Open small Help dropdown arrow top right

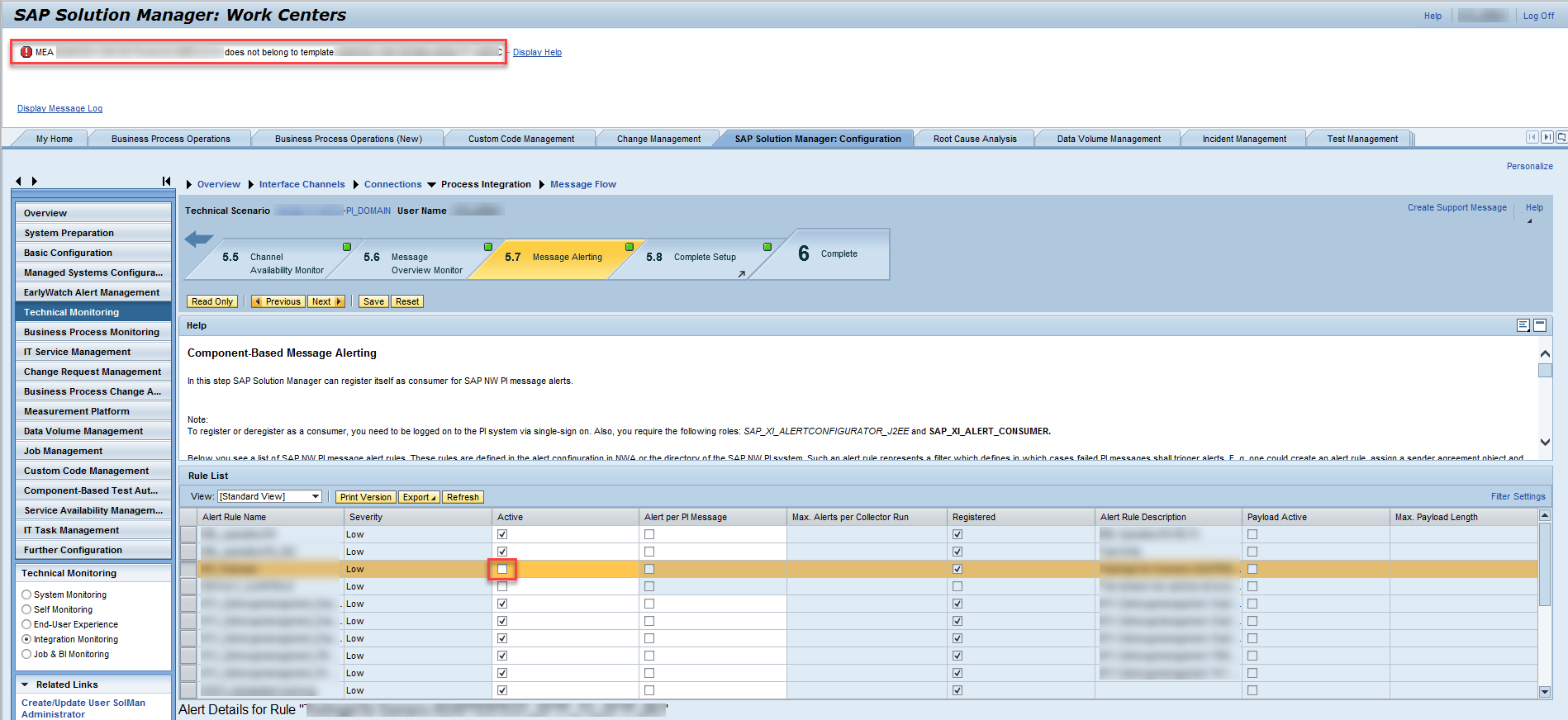point(1529,220)
